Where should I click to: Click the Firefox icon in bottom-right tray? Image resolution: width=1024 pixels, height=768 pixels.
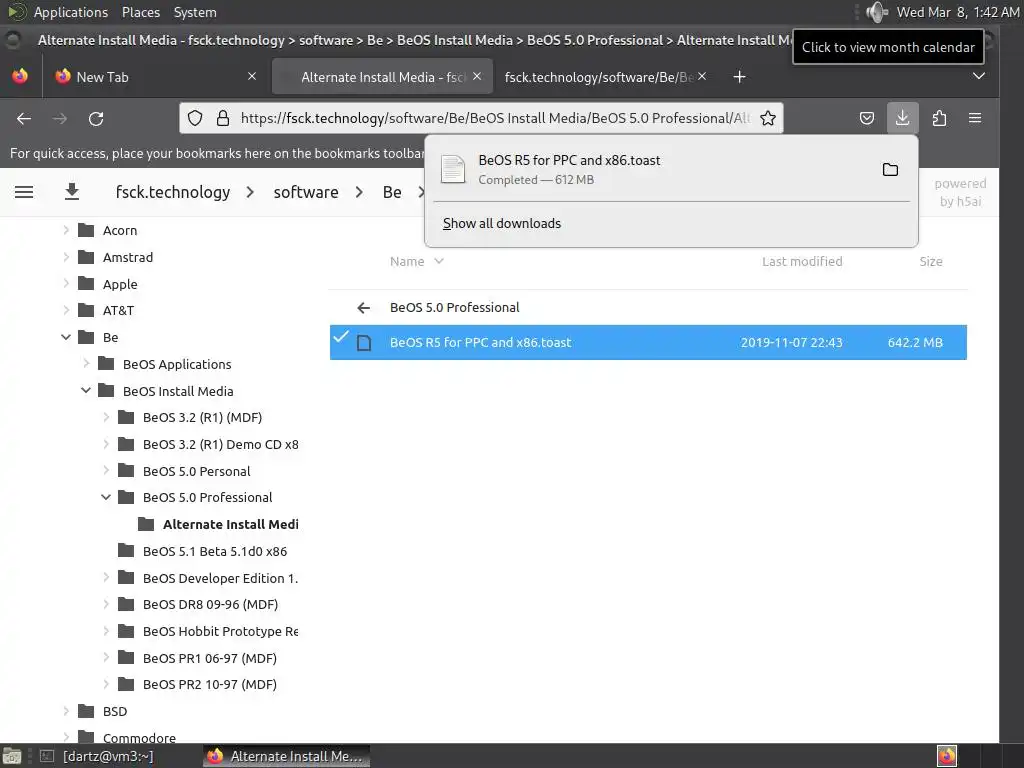[947, 756]
